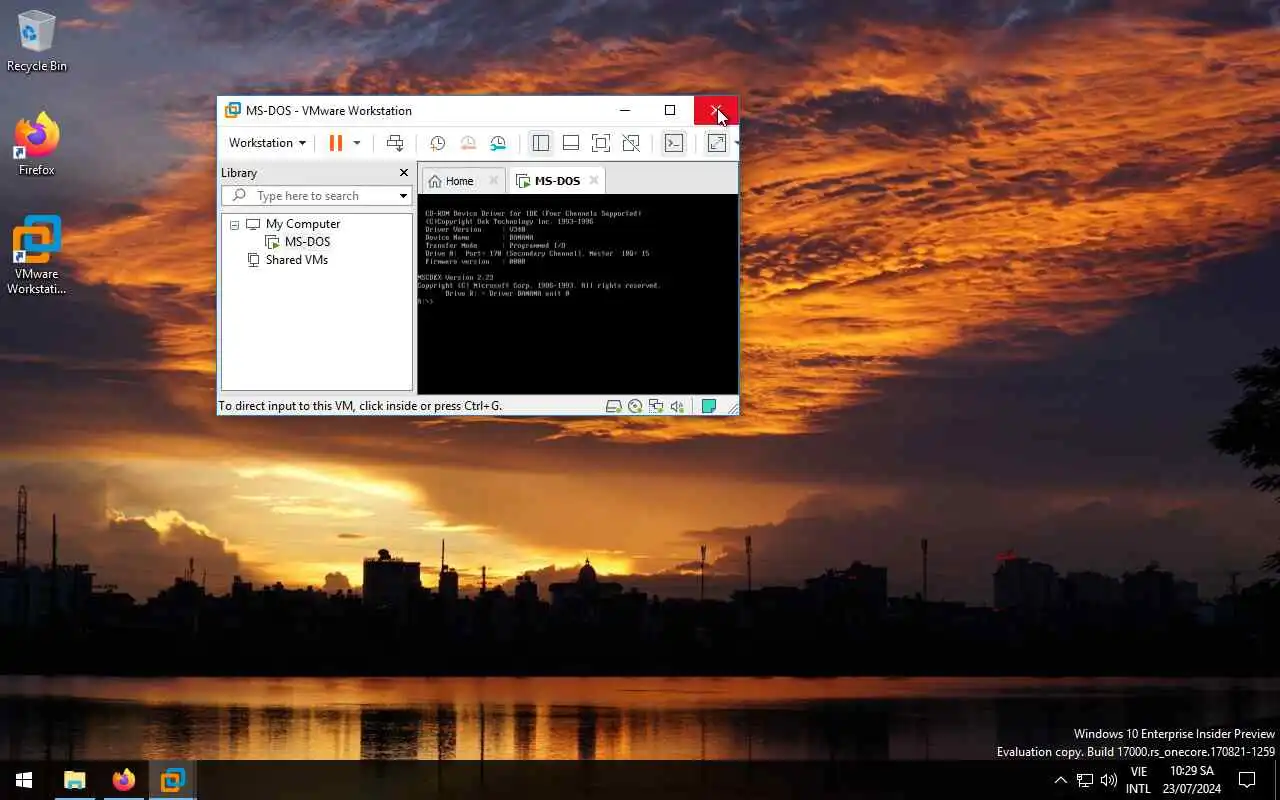This screenshot has height=800, width=1280.
Task: Toggle the console view icon
Action: click(674, 143)
